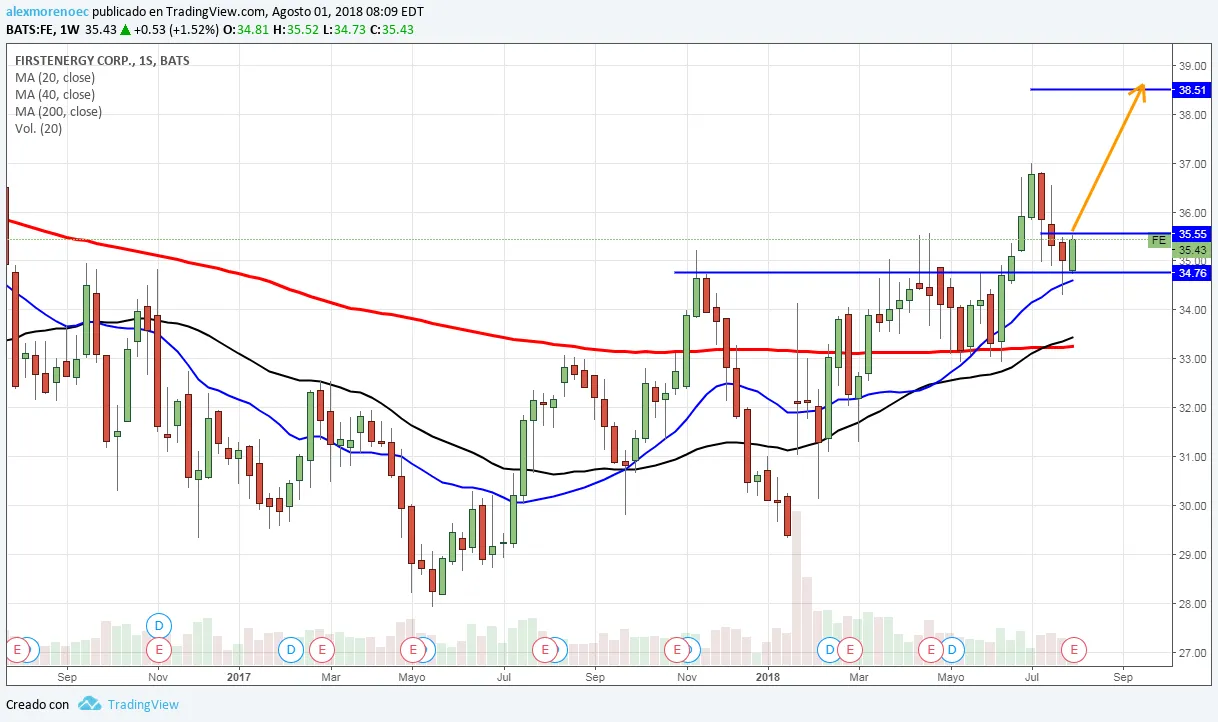Click the earnings E marker before Mayo 2018
The height and width of the screenshot is (722, 1218).
931,650
